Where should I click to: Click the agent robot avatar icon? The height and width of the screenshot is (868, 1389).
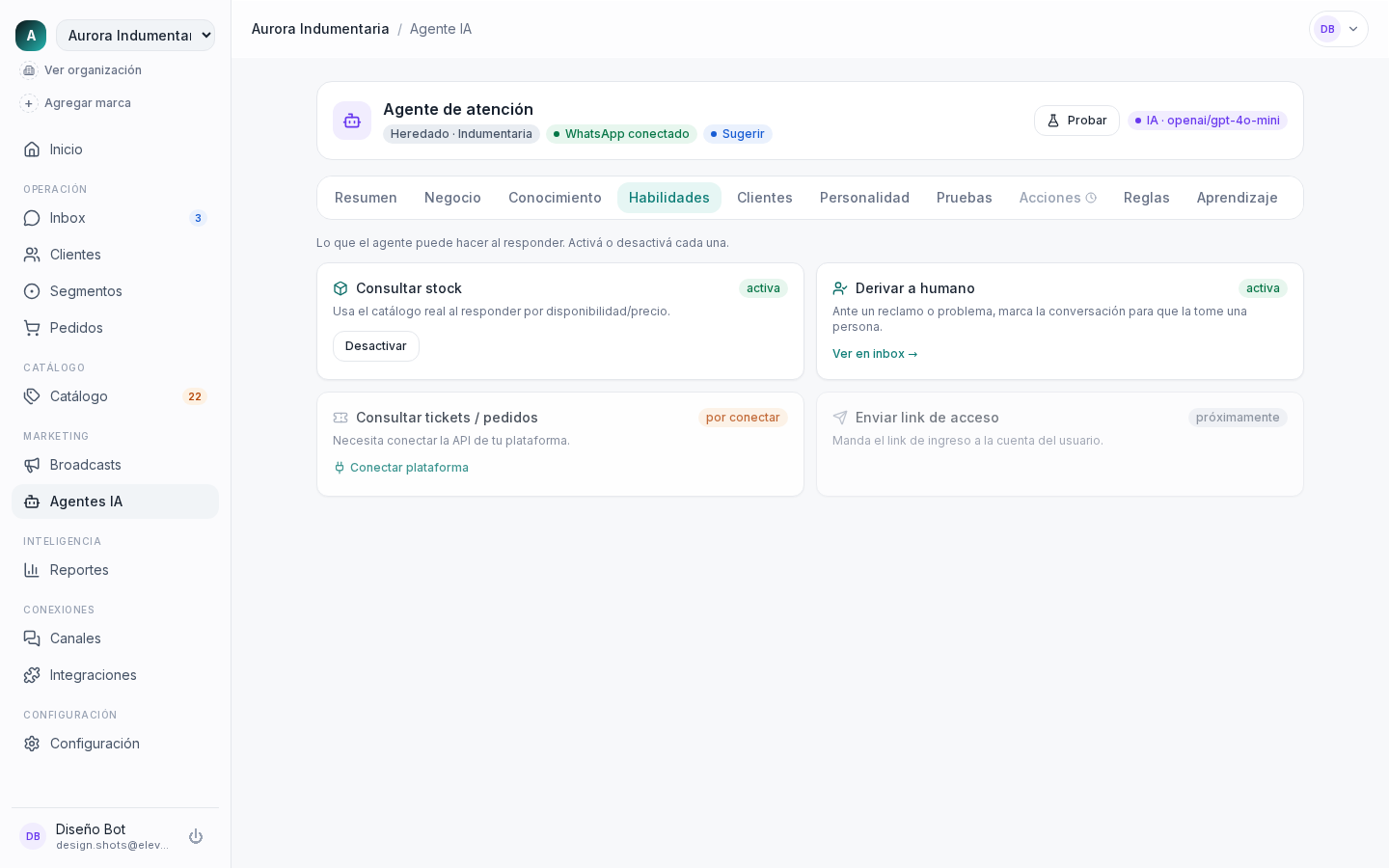pyautogui.click(x=352, y=121)
